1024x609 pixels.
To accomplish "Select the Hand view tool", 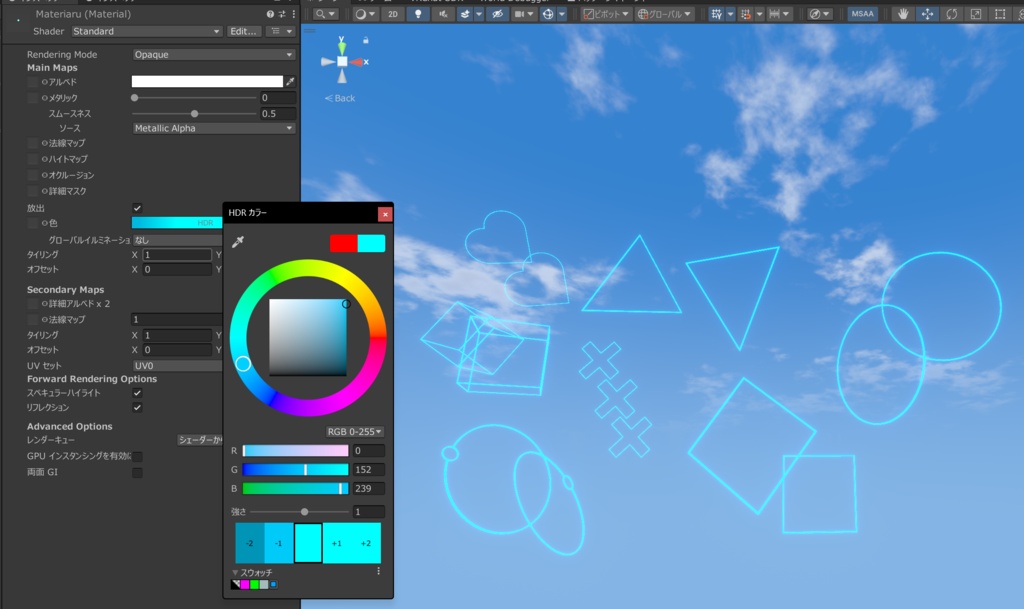I will (x=903, y=14).
